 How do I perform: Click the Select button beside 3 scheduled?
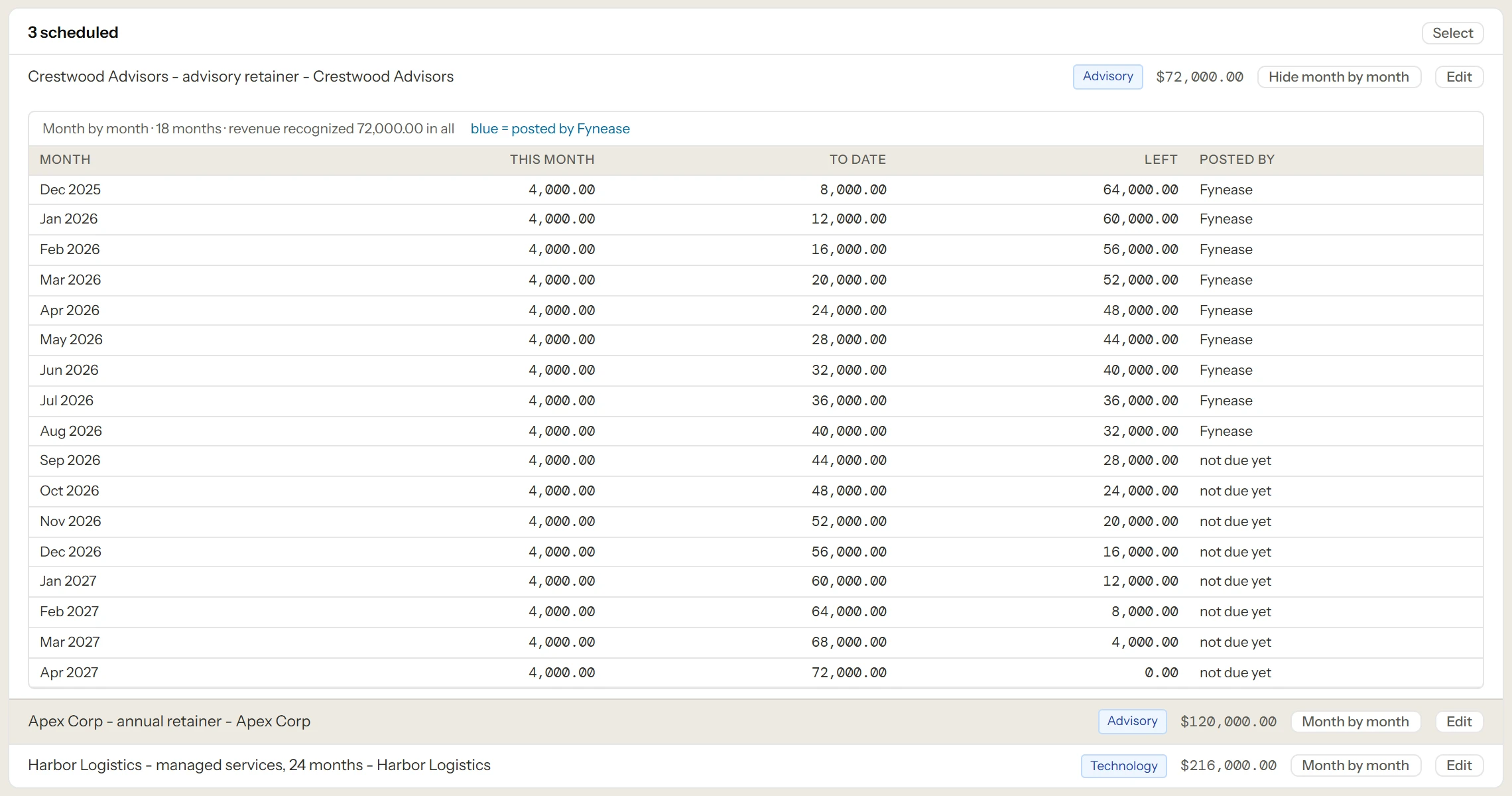point(1452,33)
